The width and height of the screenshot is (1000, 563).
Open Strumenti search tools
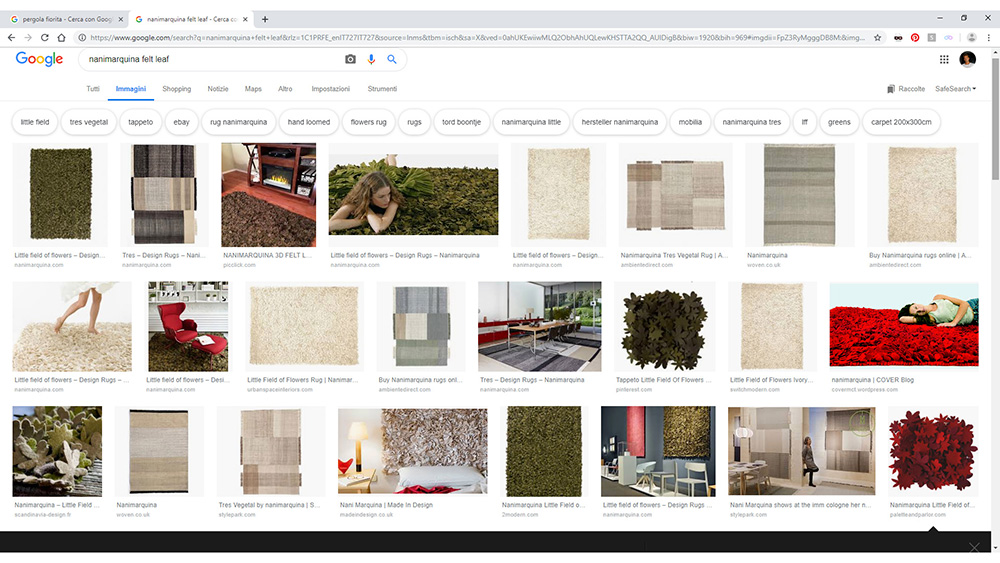pos(382,89)
